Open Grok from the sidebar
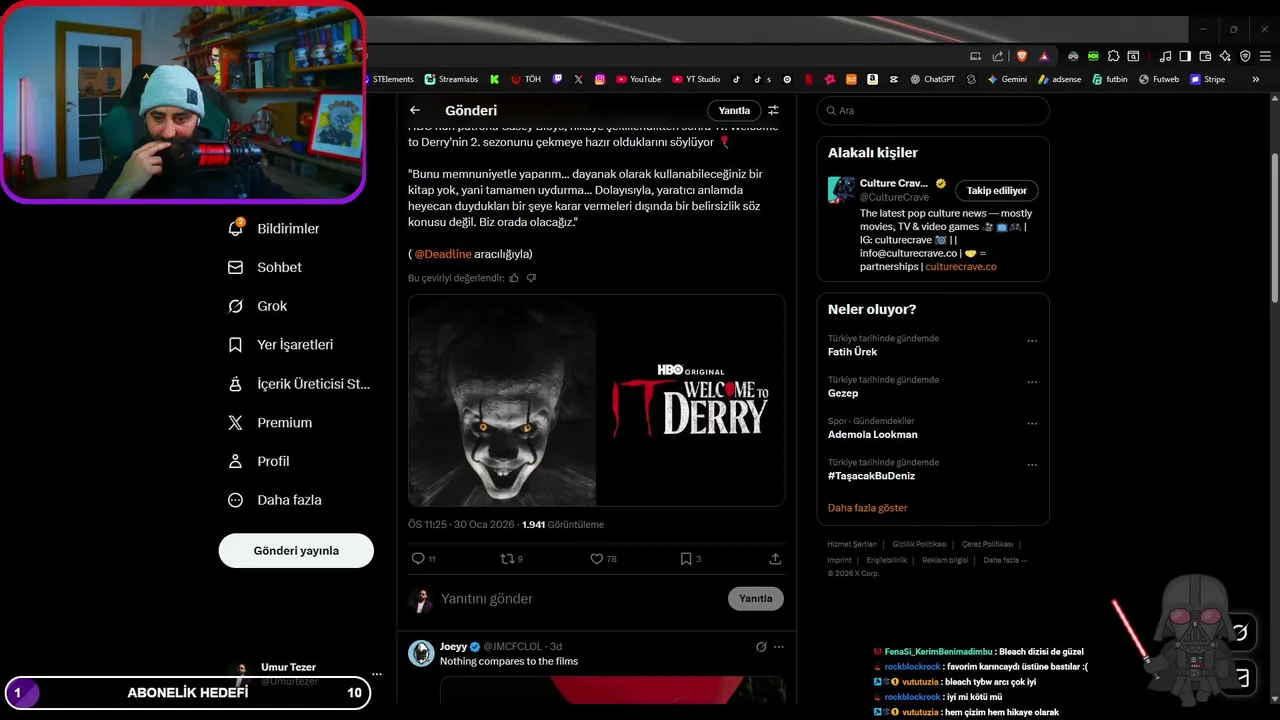 point(258,306)
